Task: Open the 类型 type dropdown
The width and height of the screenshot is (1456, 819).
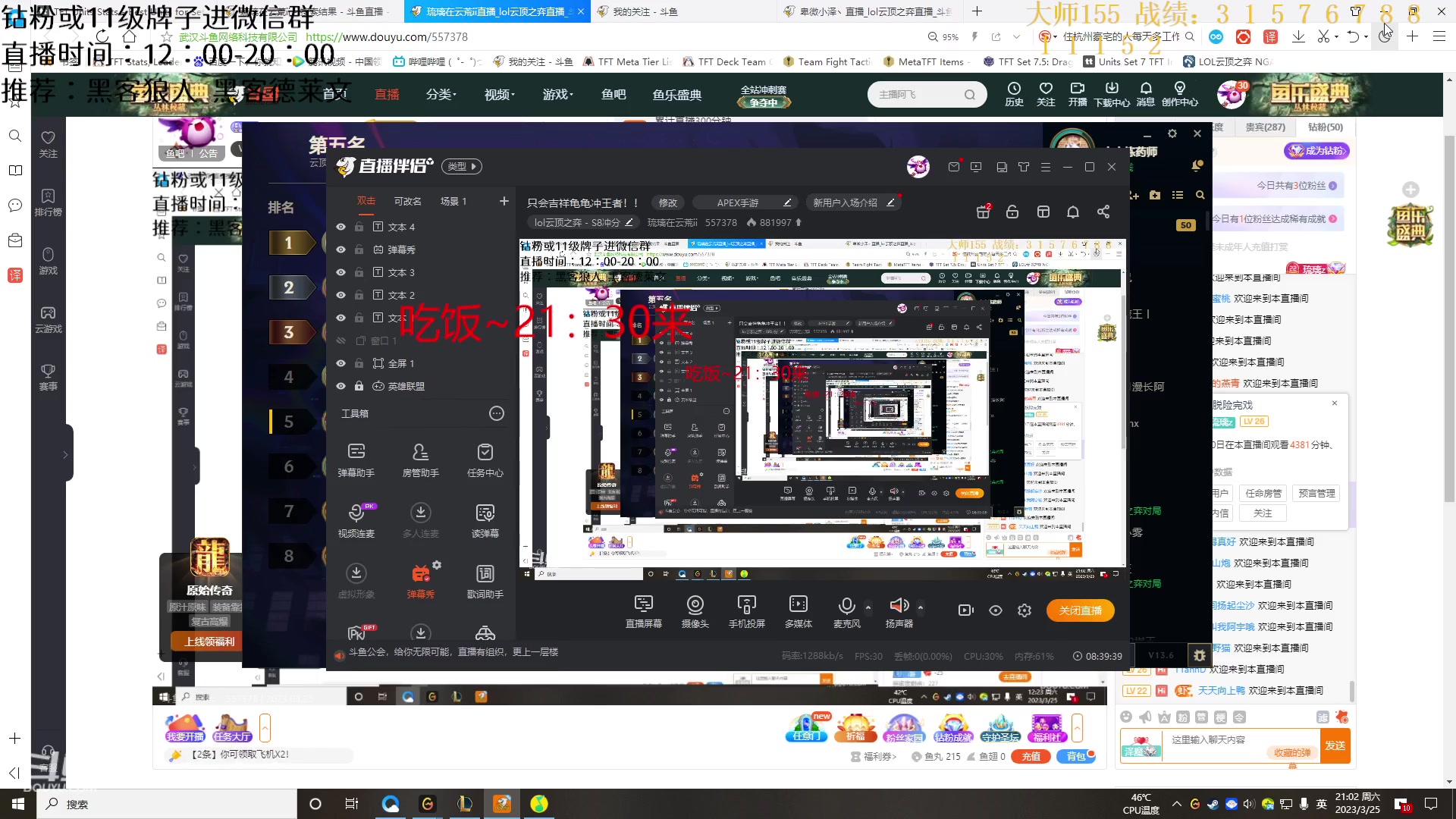Action: [x=462, y=167]
